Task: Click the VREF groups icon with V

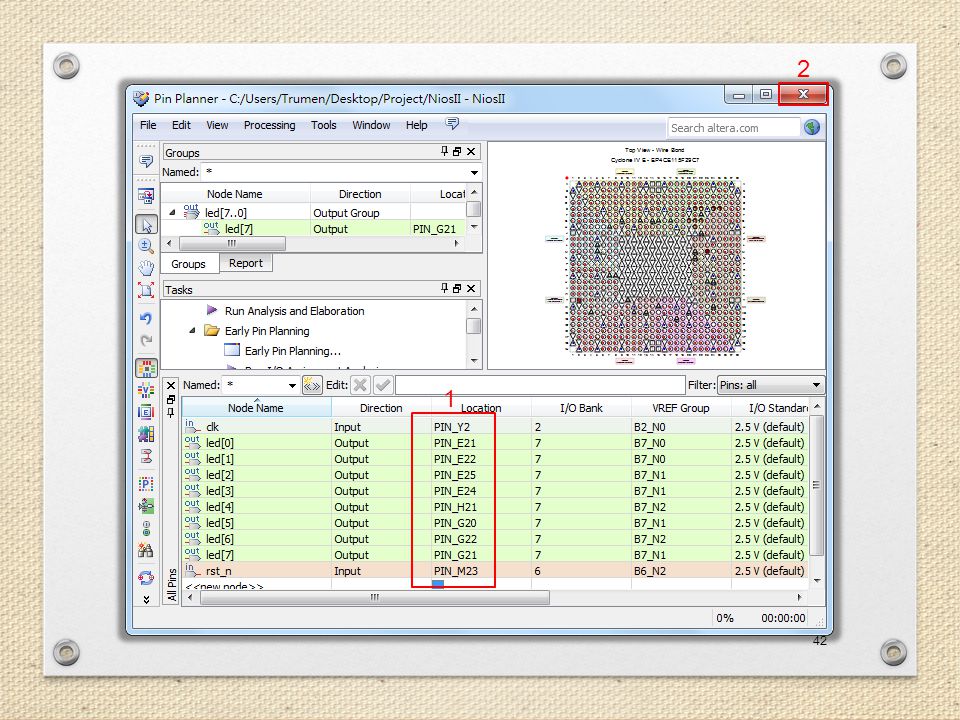Action: [146, 390]
